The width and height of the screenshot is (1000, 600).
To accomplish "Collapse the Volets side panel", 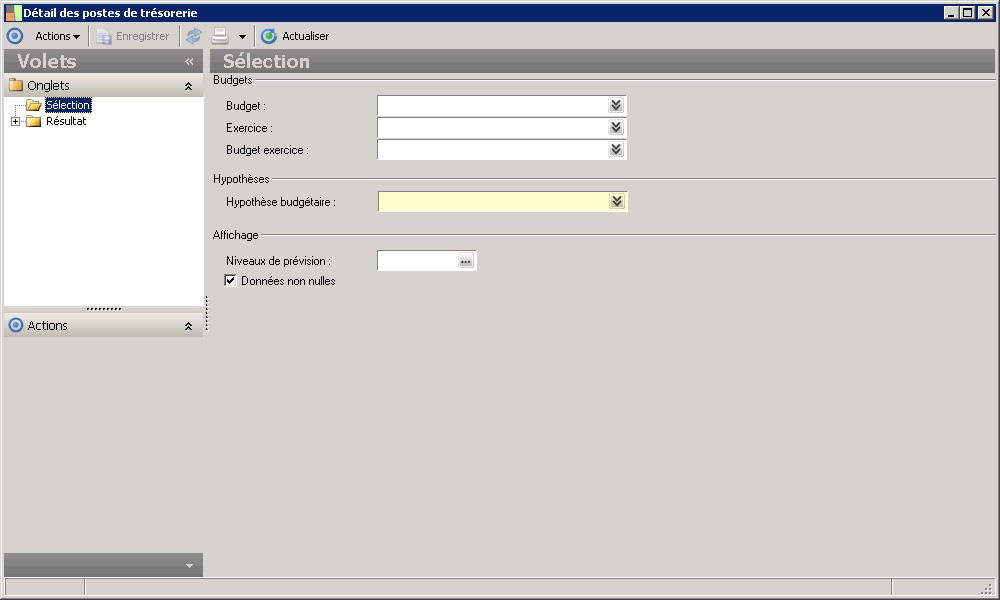I will [189, 61].
